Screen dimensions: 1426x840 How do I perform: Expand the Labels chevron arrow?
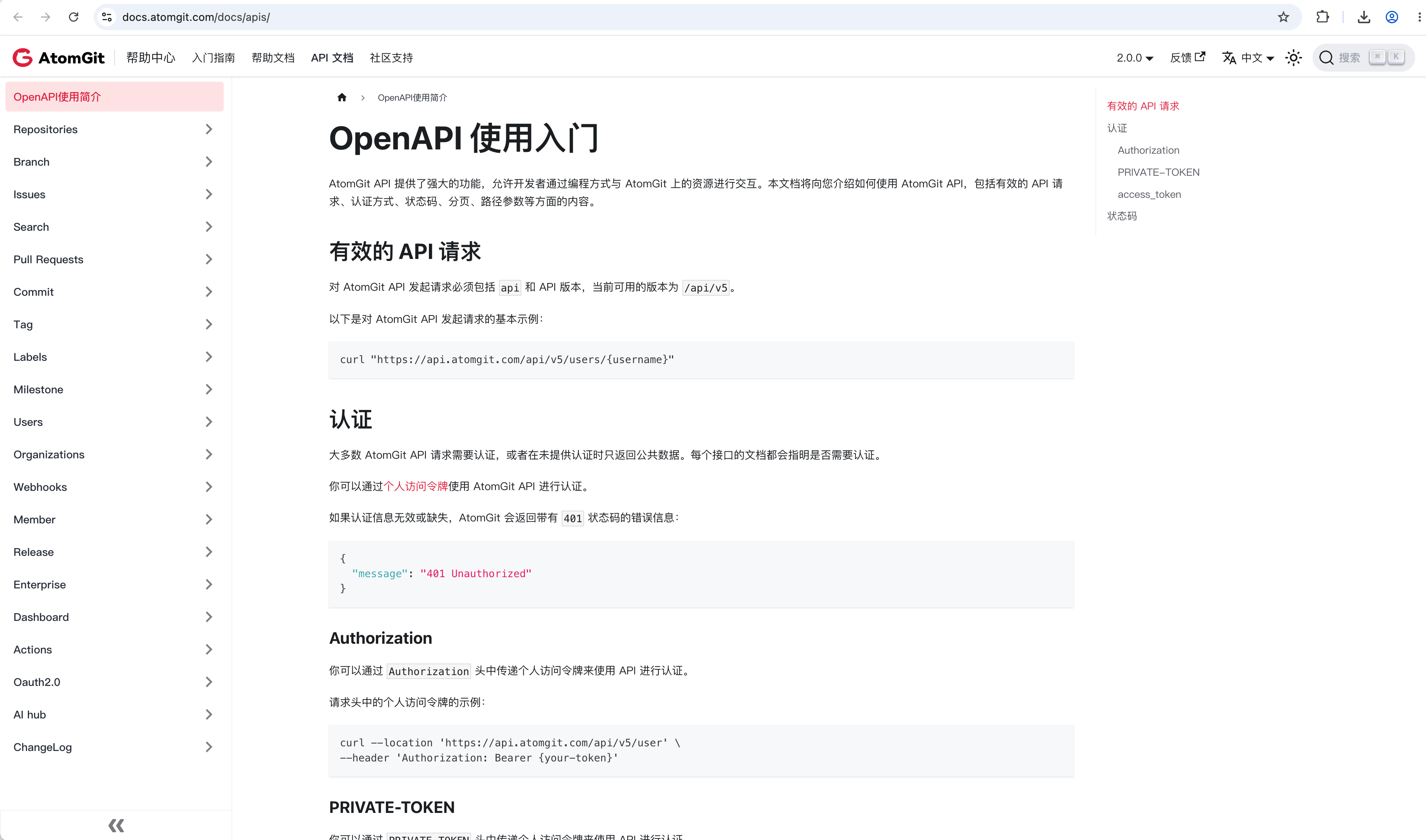click(209, 357)
